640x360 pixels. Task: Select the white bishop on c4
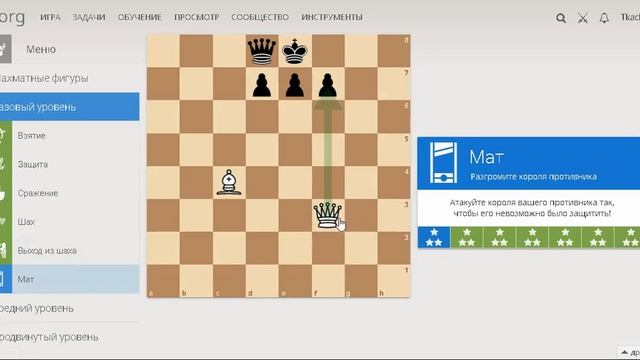229,182
